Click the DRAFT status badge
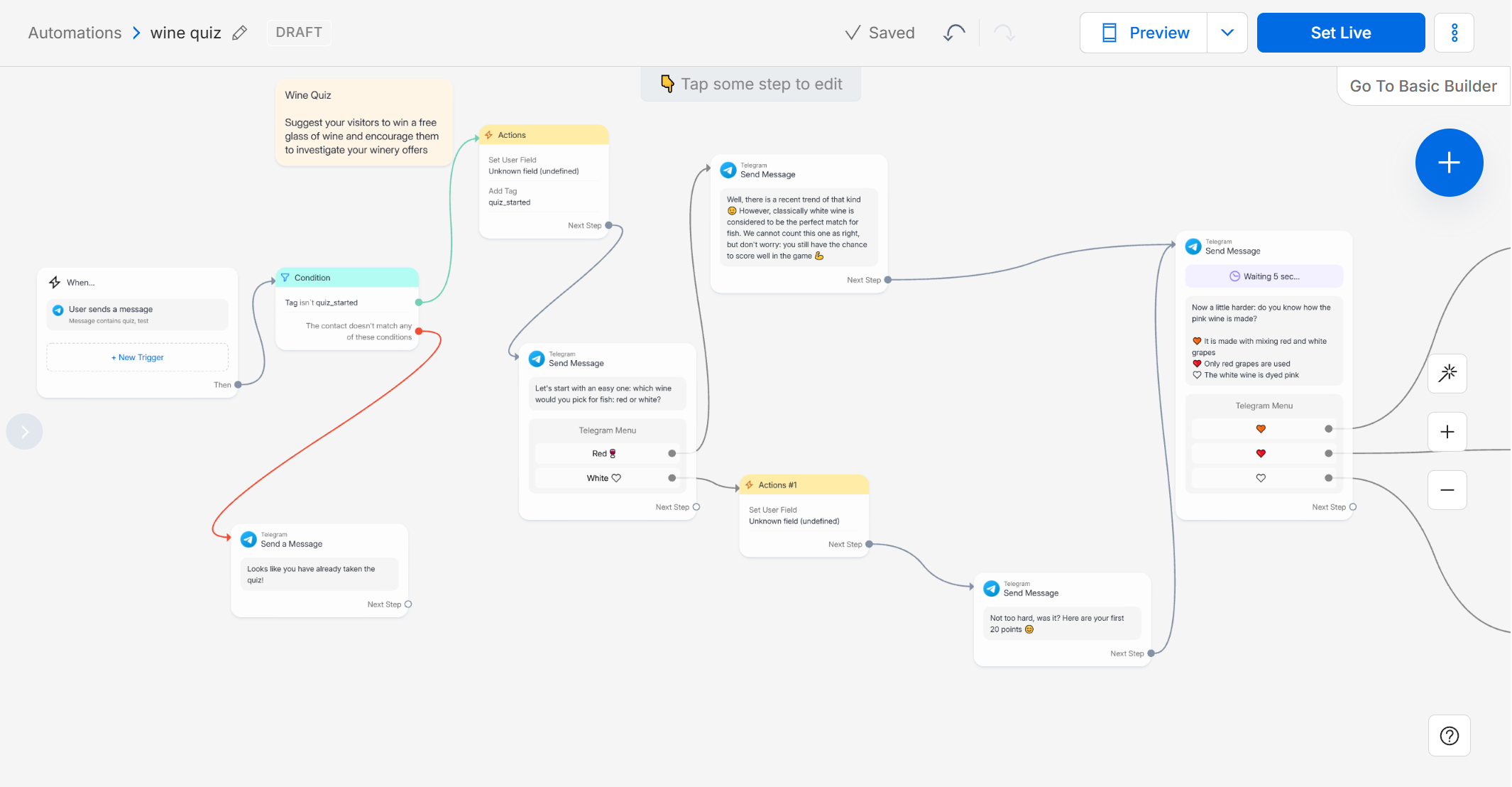 click(299, 33)
